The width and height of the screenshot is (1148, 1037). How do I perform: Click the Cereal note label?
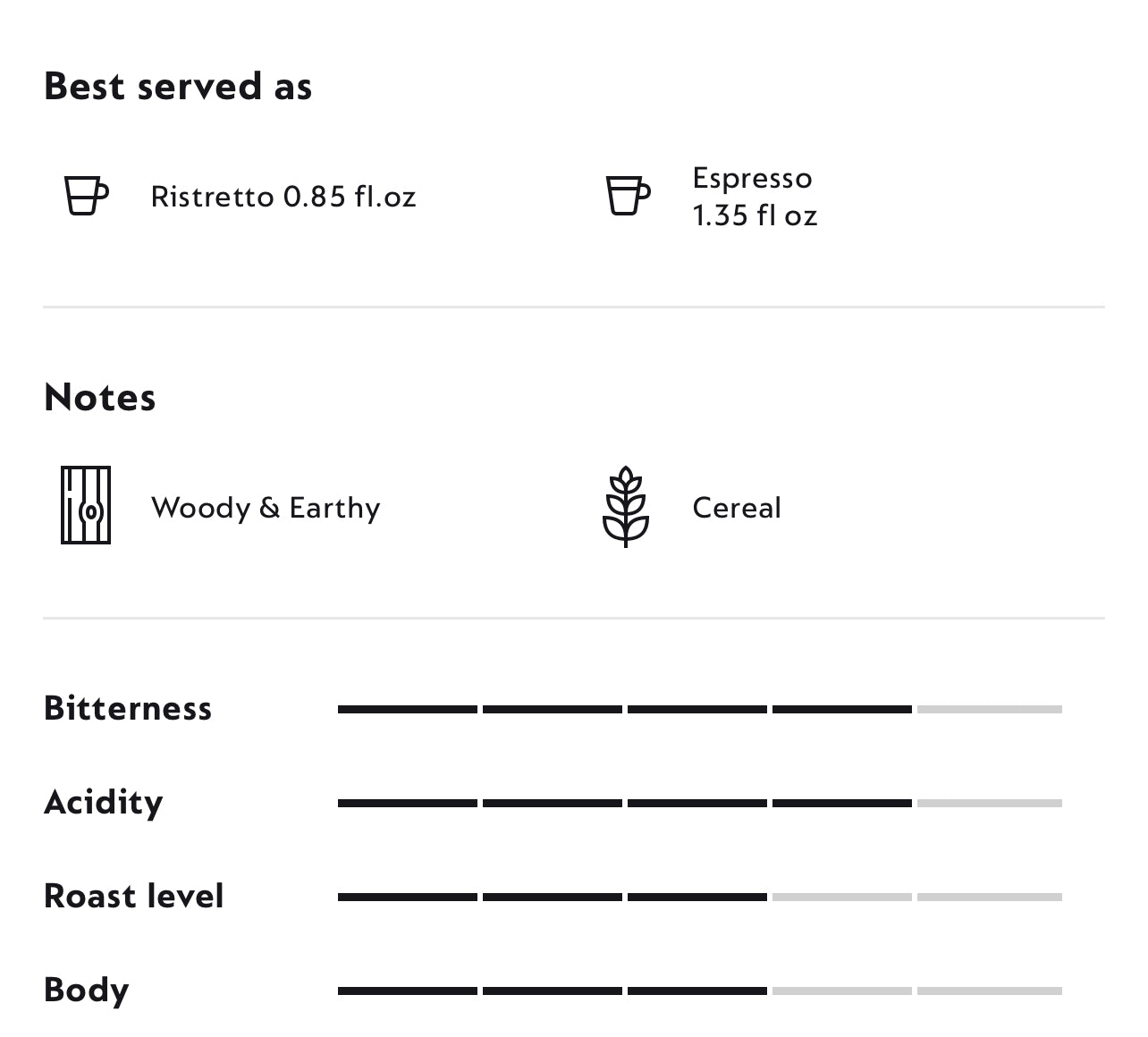pyautogui.click(x=736, y=508)
